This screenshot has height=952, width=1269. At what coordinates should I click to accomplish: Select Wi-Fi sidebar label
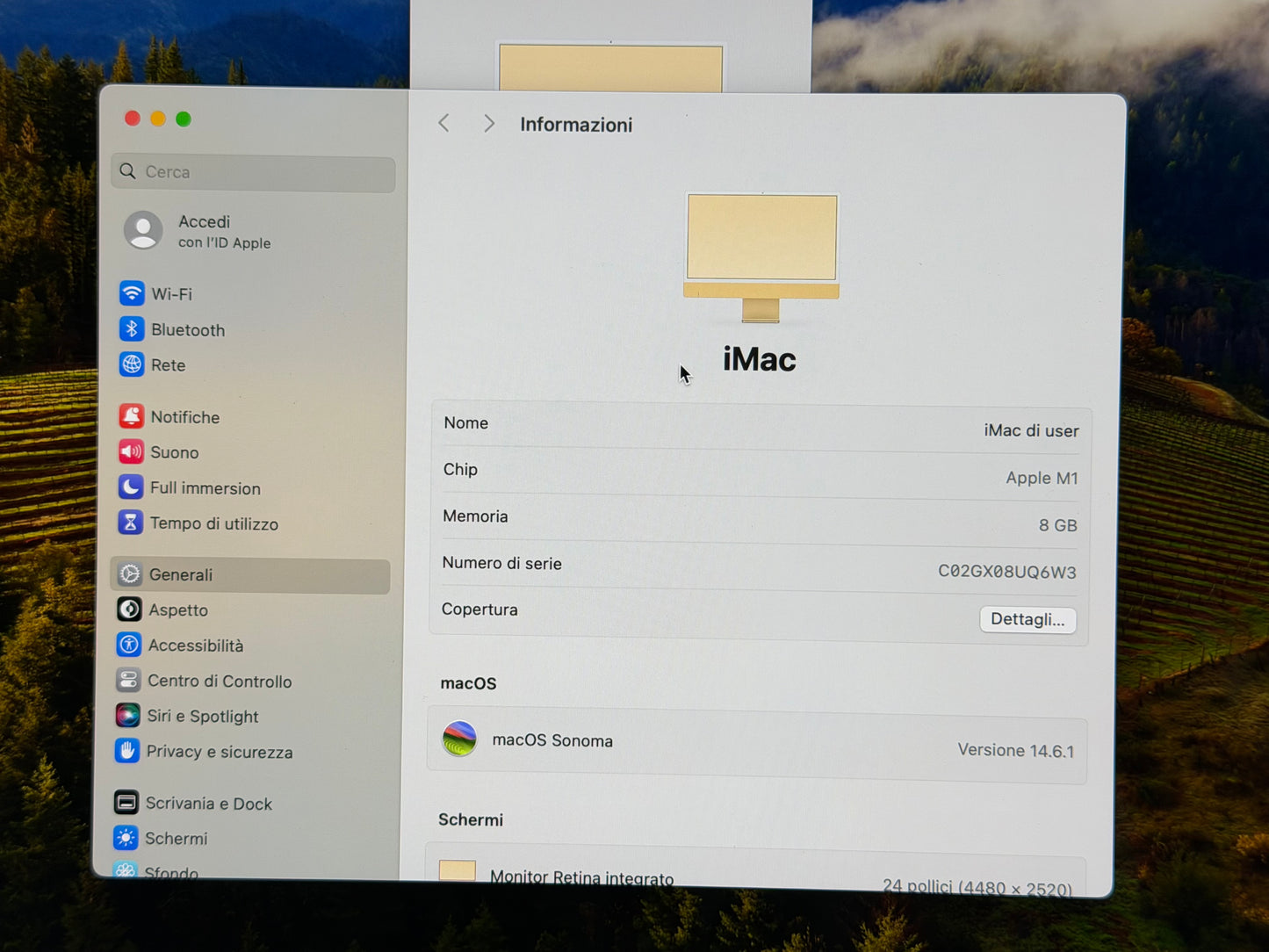171,294
